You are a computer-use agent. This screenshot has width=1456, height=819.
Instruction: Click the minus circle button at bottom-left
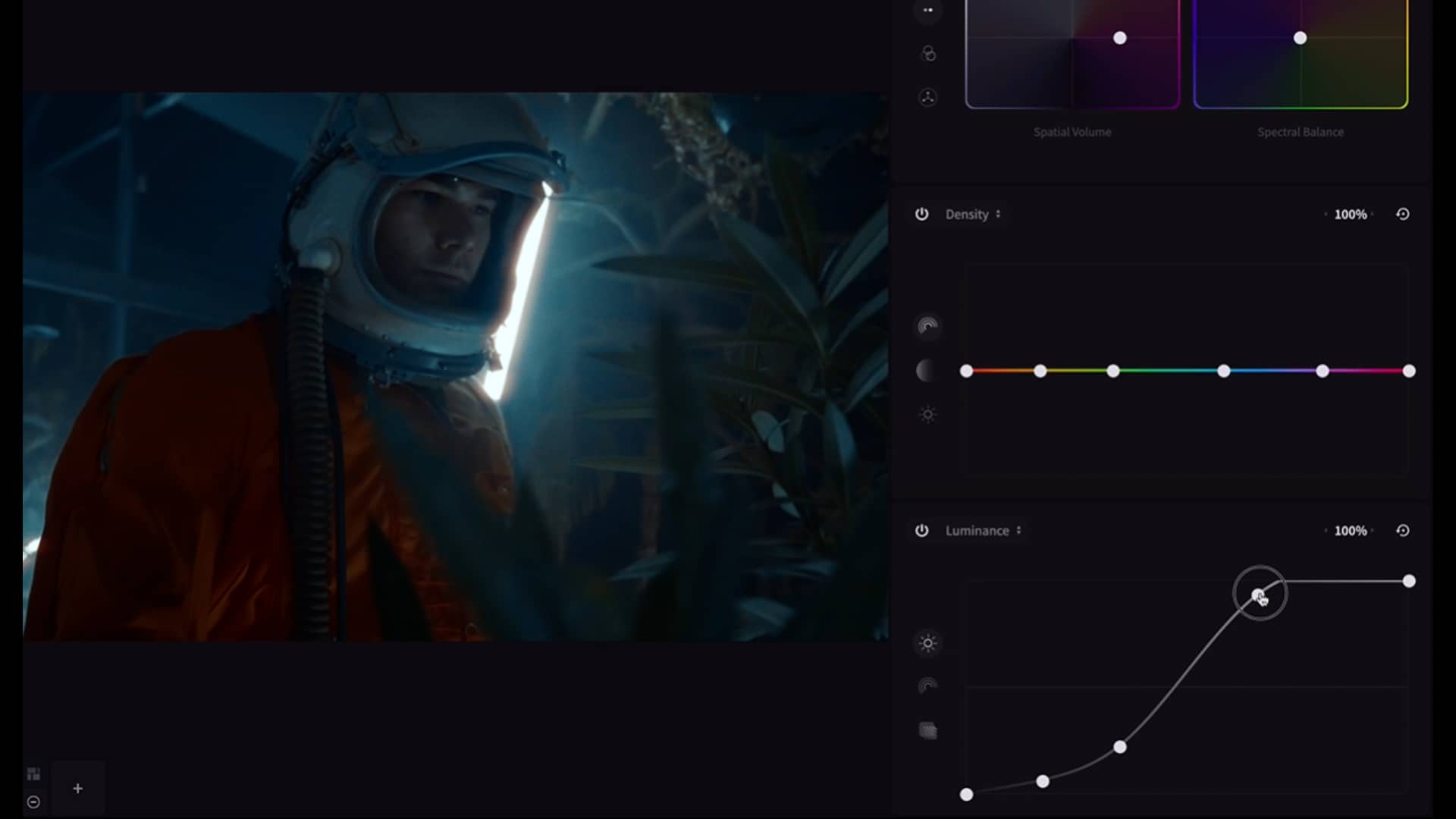[x=32, y=802]
